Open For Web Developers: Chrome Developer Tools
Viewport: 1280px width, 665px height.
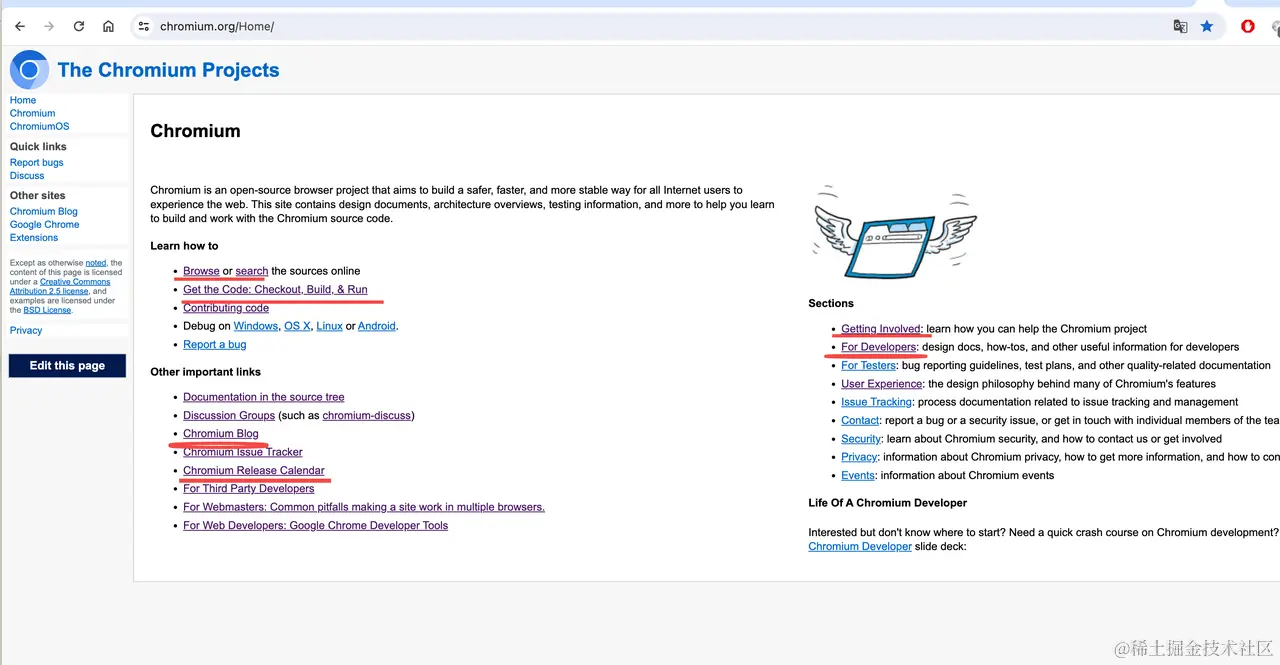click(316, 525)
